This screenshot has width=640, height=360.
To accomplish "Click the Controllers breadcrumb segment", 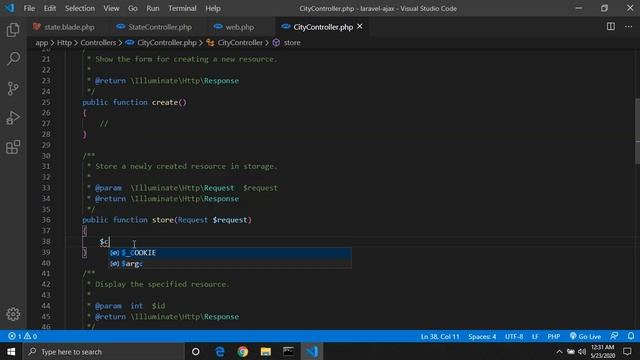I will point(98,42).
